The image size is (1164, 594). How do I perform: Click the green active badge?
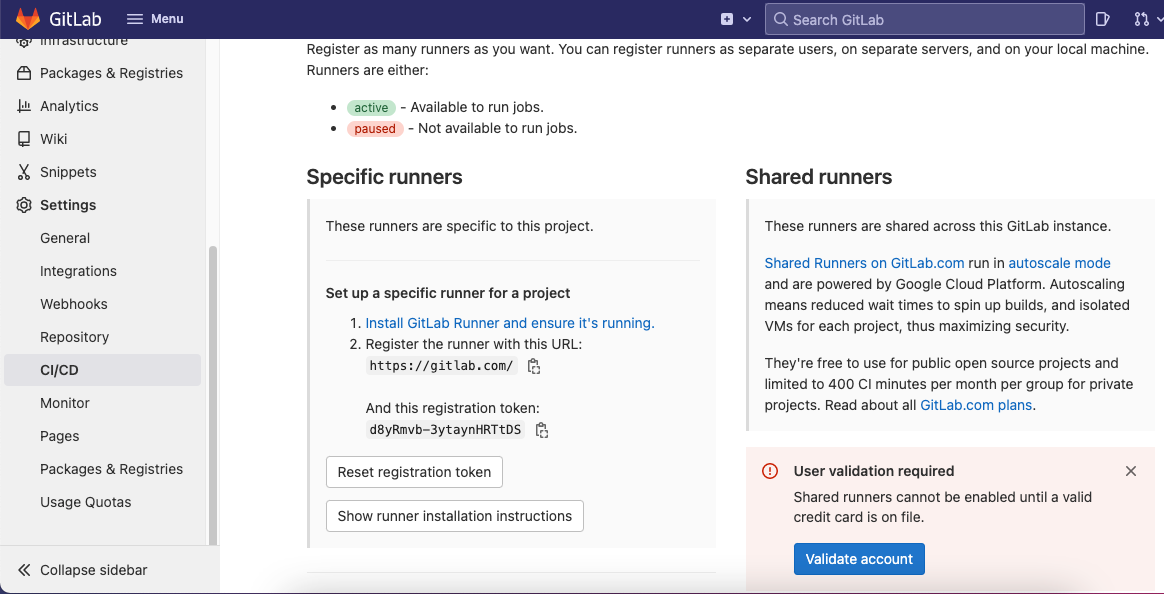click(x=371, y=108)
